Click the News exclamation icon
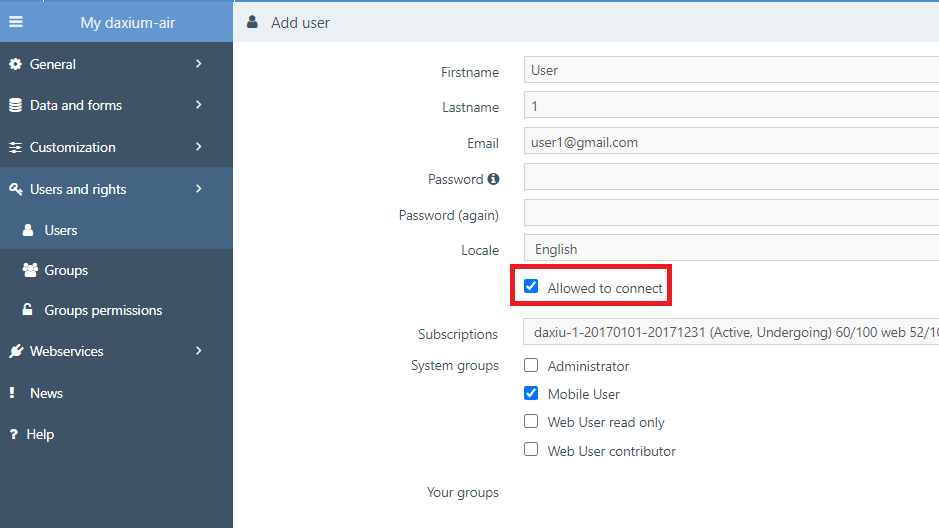This screenshot has width=939, height=528. click(x=12, y=393)
